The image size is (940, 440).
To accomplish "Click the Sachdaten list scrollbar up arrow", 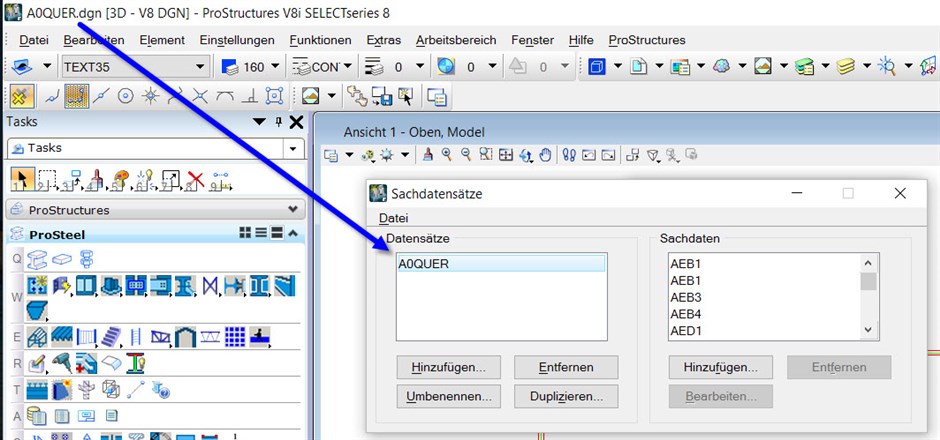I will [x=869, y=263].
